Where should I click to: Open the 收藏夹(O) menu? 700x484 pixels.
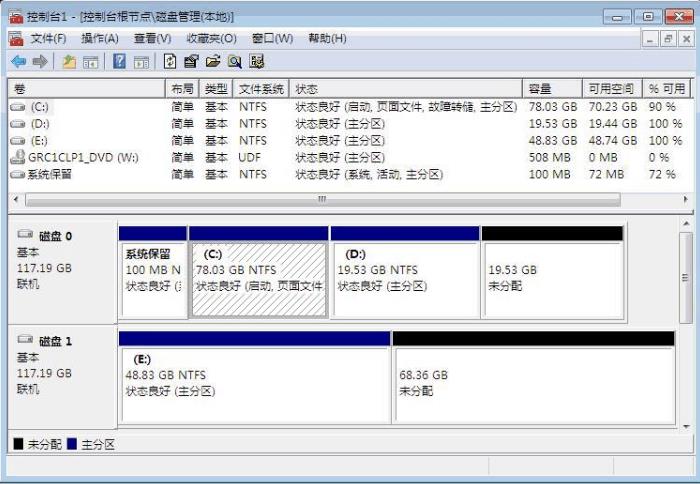click(212, 39)
